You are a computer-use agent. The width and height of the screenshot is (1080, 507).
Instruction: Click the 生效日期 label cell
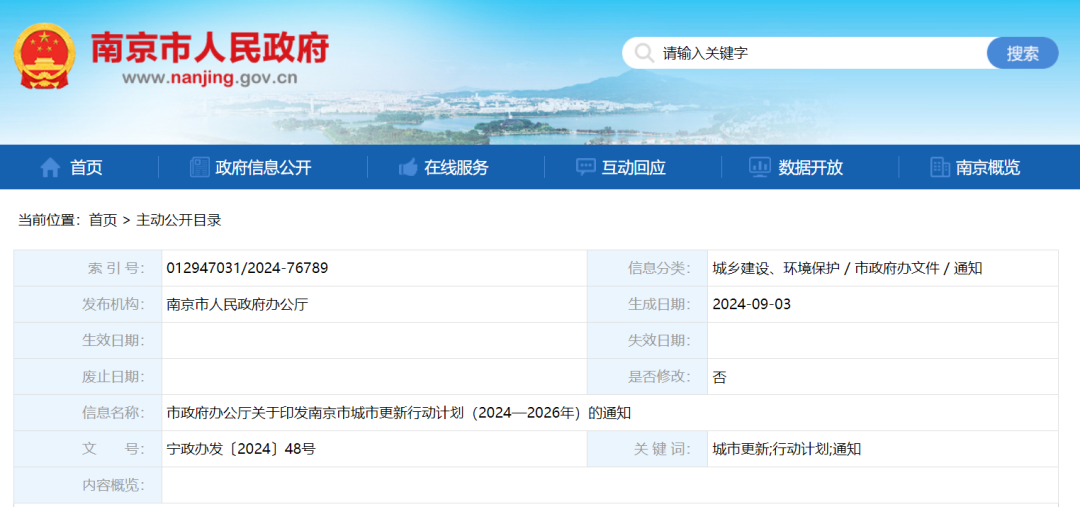[x=87, y=340]
